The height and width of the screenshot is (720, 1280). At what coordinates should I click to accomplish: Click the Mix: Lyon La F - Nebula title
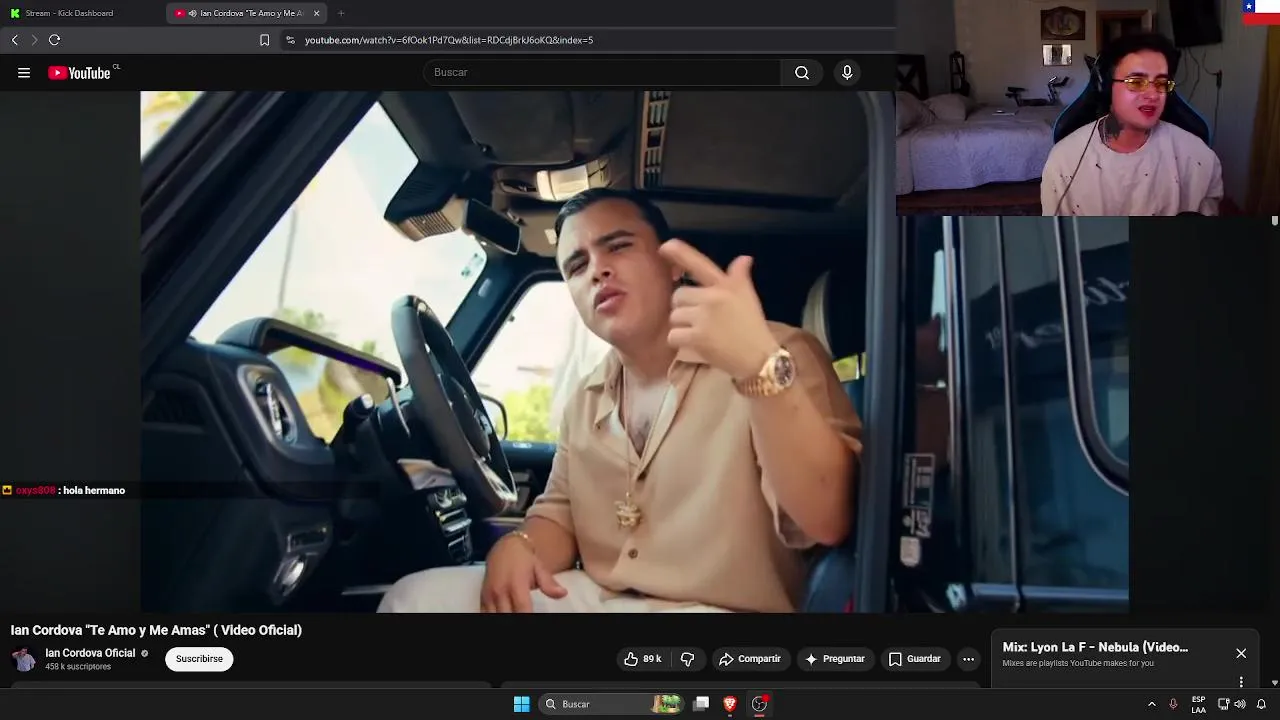pyautogui.click(x=1095, y=647)
